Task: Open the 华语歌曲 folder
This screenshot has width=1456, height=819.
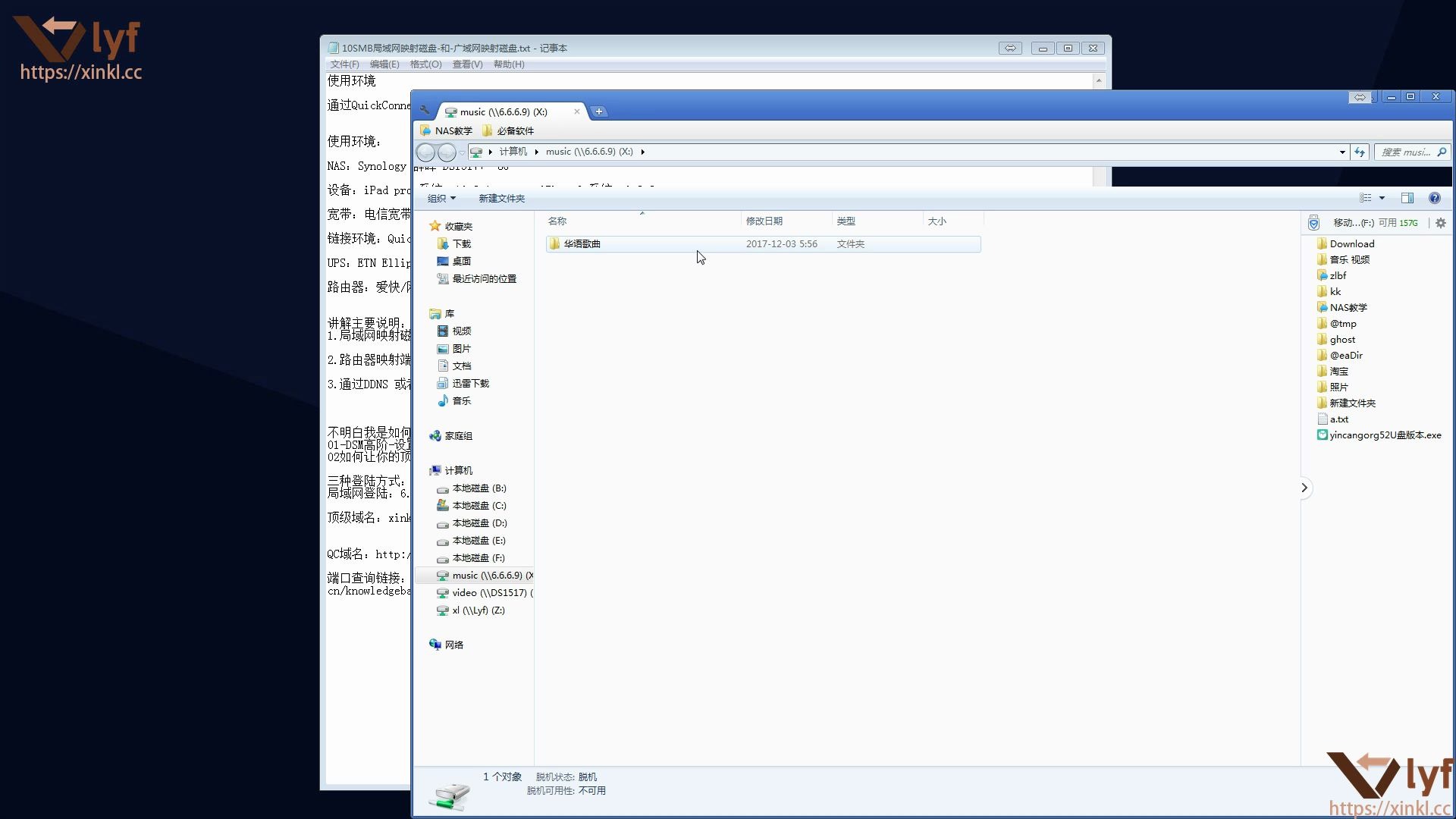Action: click(582, 243)
